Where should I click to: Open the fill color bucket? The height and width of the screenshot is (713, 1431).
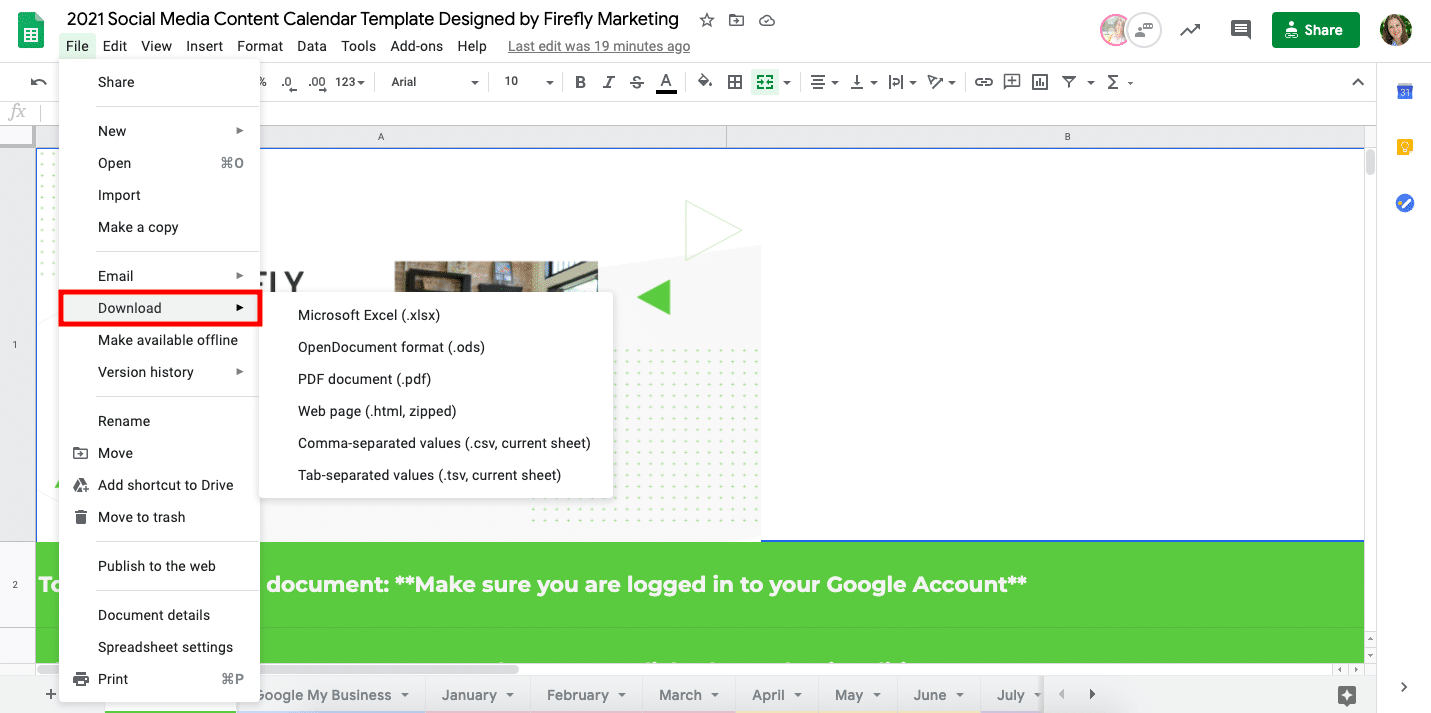705,82
